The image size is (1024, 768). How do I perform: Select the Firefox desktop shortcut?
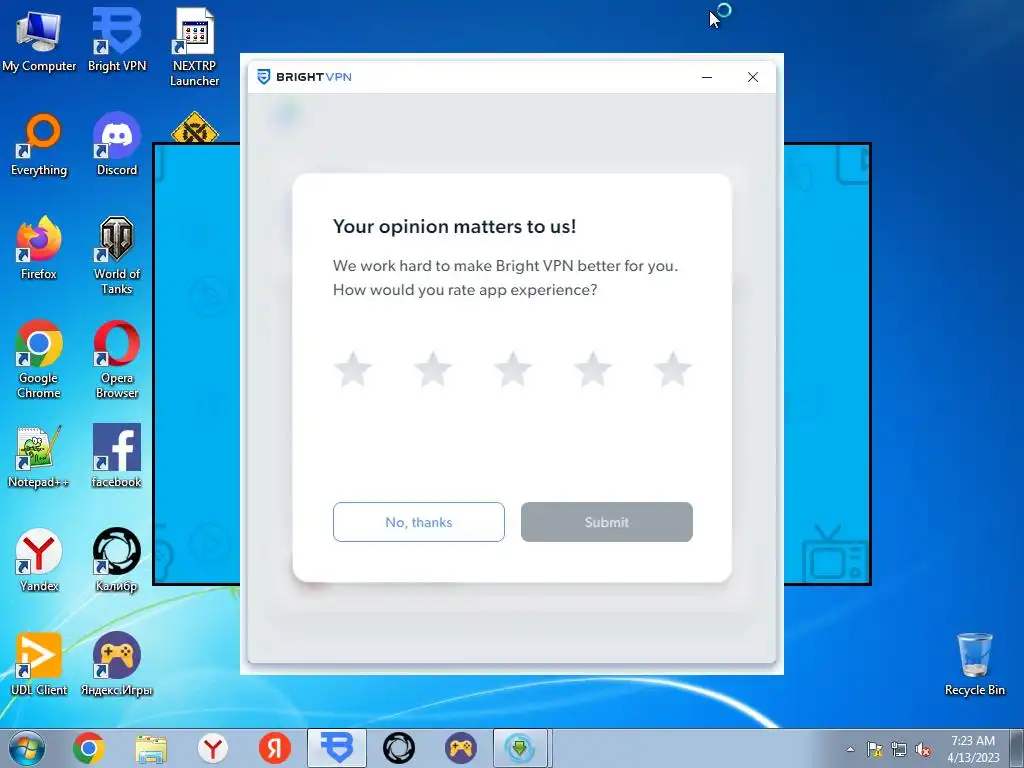pyautogui.click(x=39, y=249)
